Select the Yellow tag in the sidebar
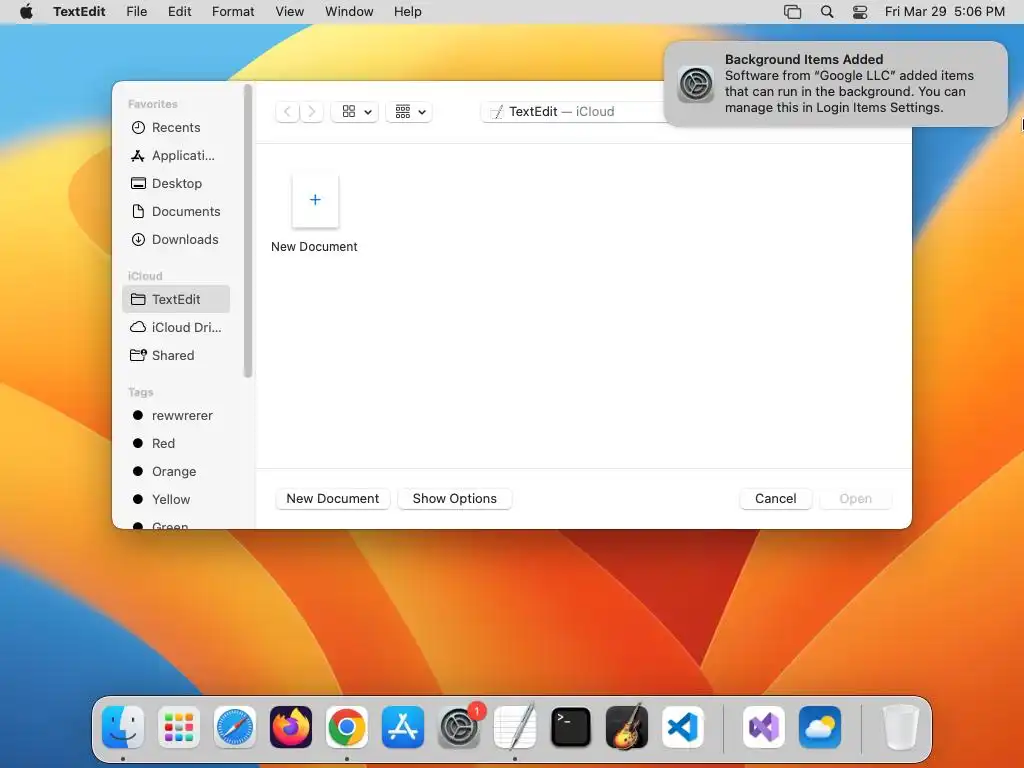 (176, 500)
